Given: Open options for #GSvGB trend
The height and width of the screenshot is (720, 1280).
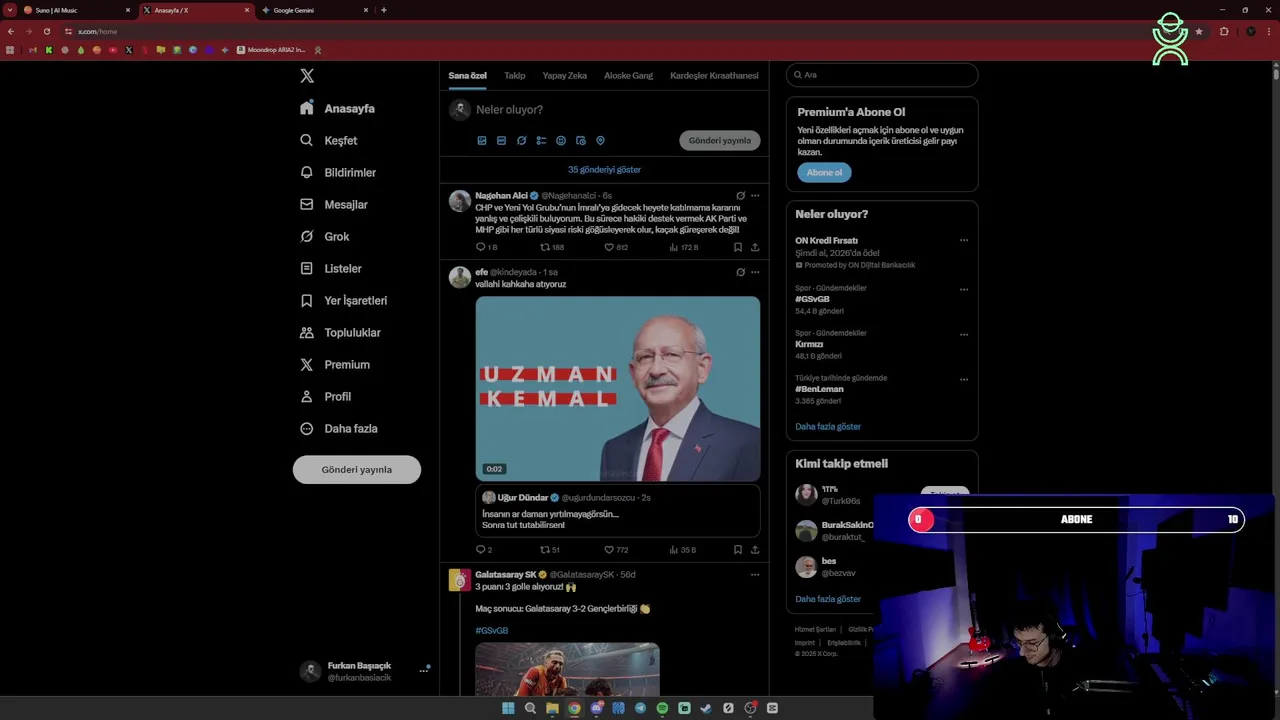Looking at the screenshot, I should [x=964, y=290].
